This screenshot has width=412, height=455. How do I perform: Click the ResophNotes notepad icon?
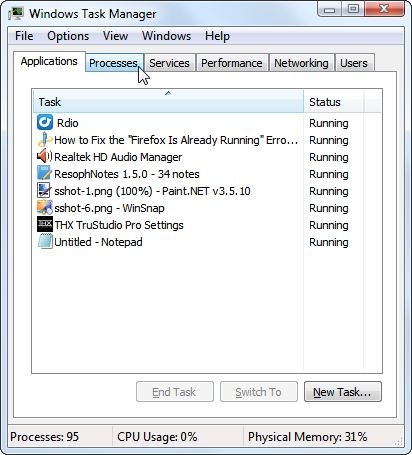45,173
